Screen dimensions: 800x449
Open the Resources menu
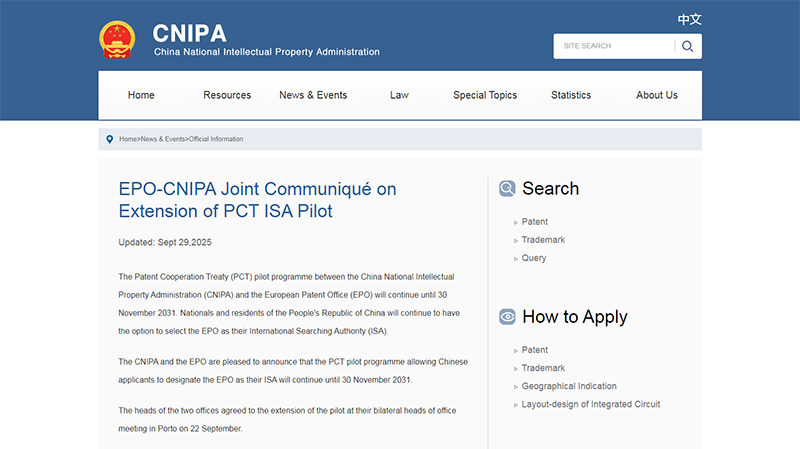[227, 95]
